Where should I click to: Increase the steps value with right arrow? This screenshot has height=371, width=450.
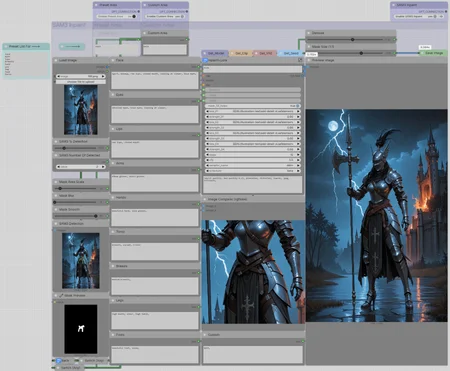(x=298, y=155)
